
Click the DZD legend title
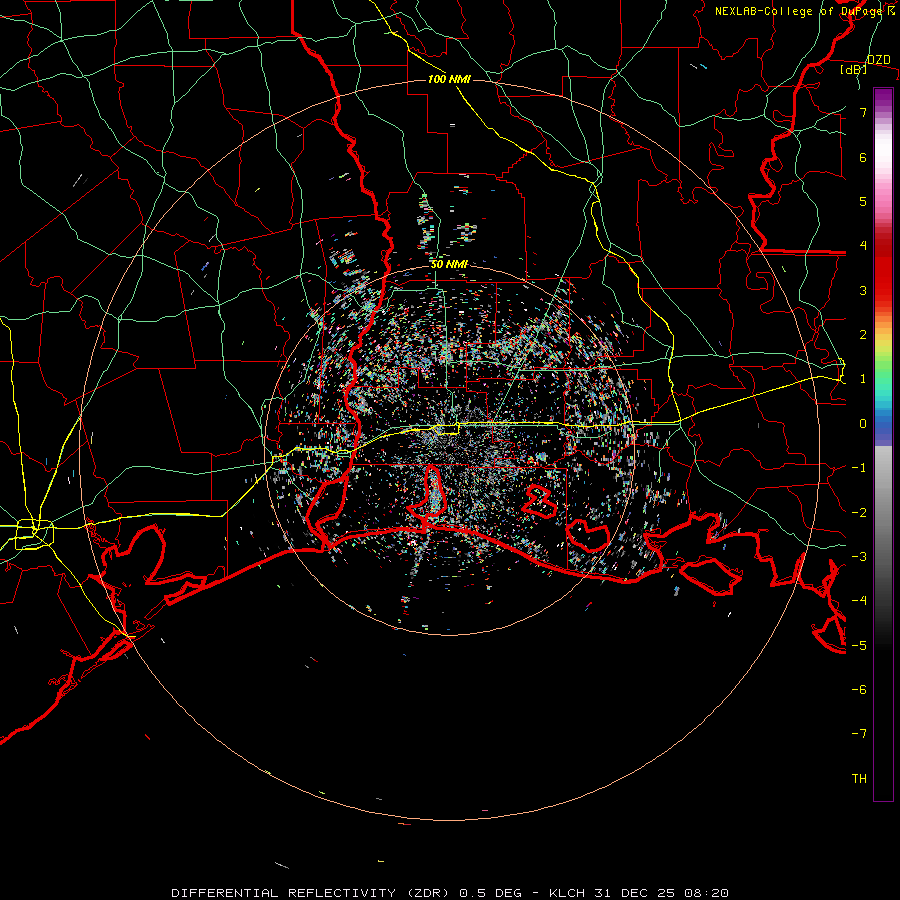(x=879, y=59)
